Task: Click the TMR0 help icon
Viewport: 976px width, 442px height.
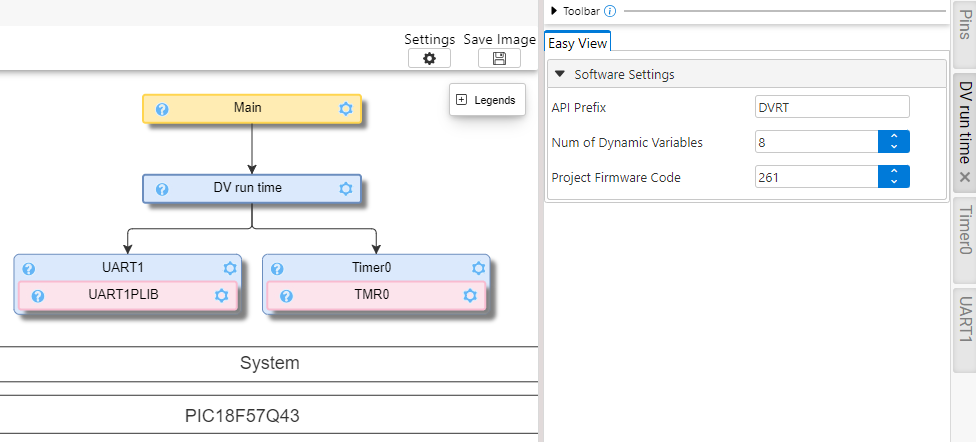Action: point(286,296)
